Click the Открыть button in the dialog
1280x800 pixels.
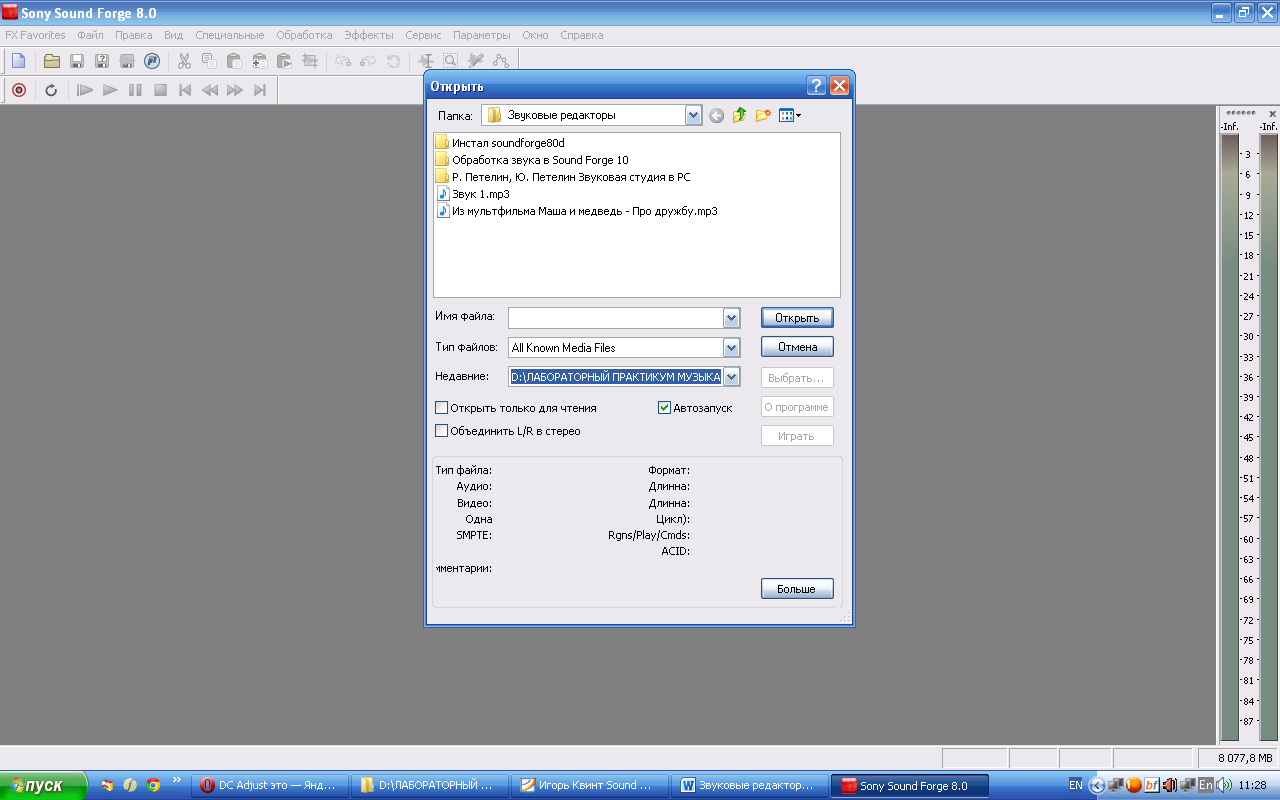[797, 318]
